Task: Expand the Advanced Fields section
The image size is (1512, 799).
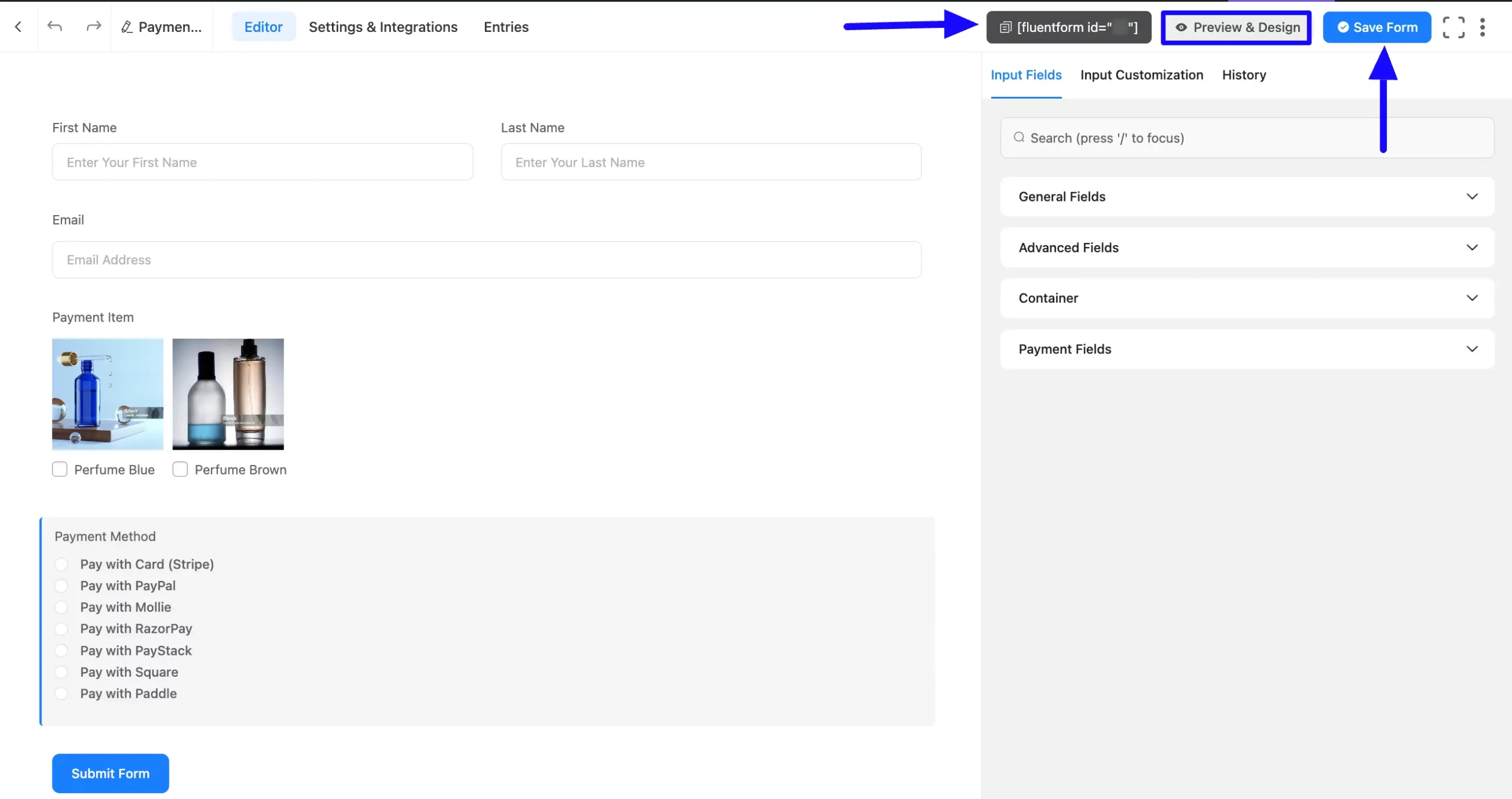Action: click(x=1246, y=248)
